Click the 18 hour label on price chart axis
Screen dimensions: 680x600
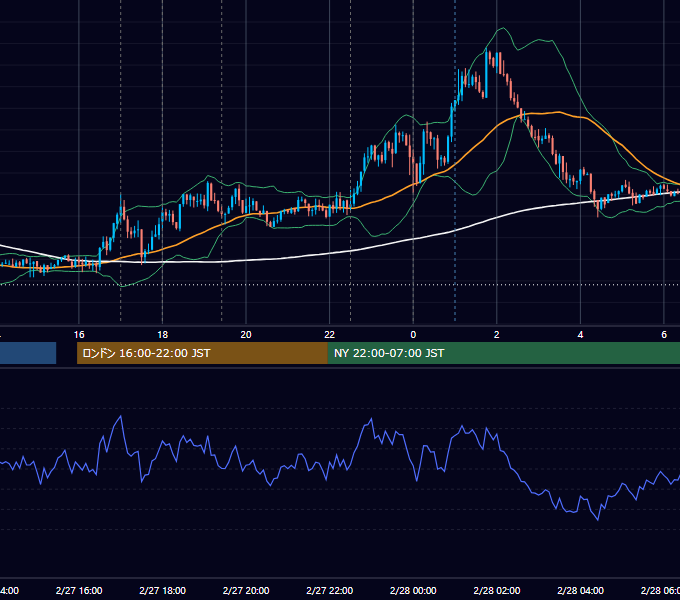click(163, 335)
